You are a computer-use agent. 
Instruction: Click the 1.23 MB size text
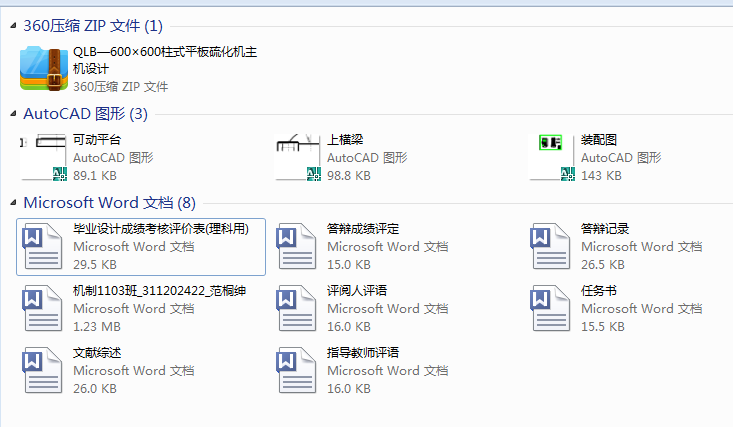point(97,326)
